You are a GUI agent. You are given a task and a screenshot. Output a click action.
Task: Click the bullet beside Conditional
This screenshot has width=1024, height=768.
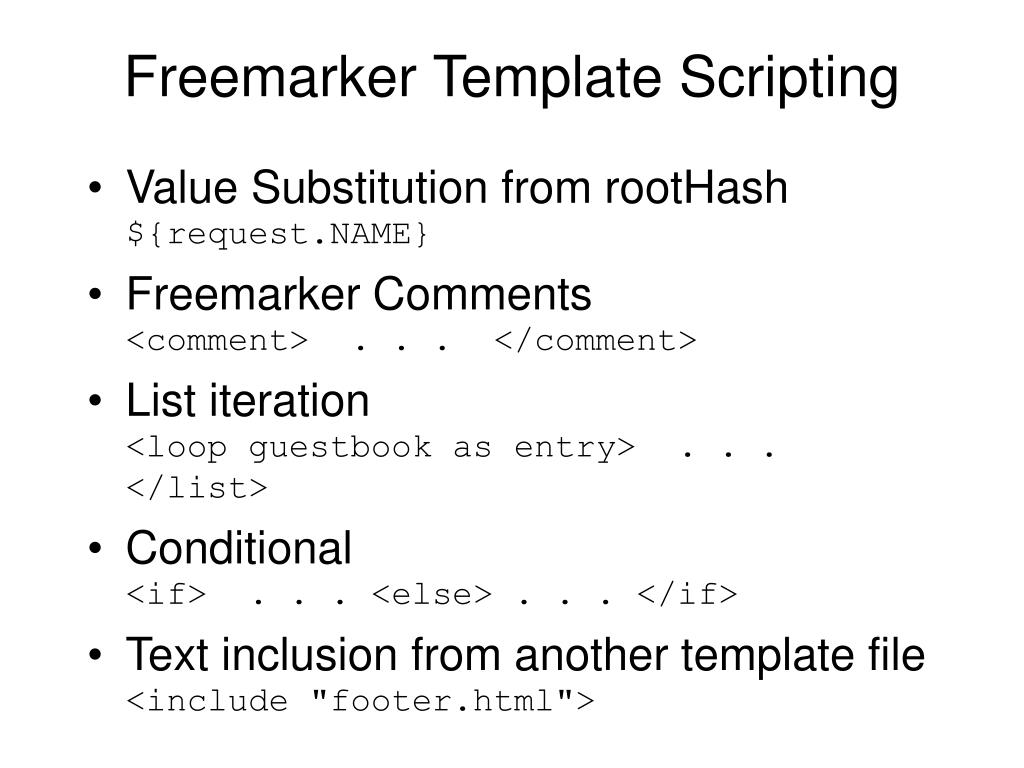click(x=95, y=548)
